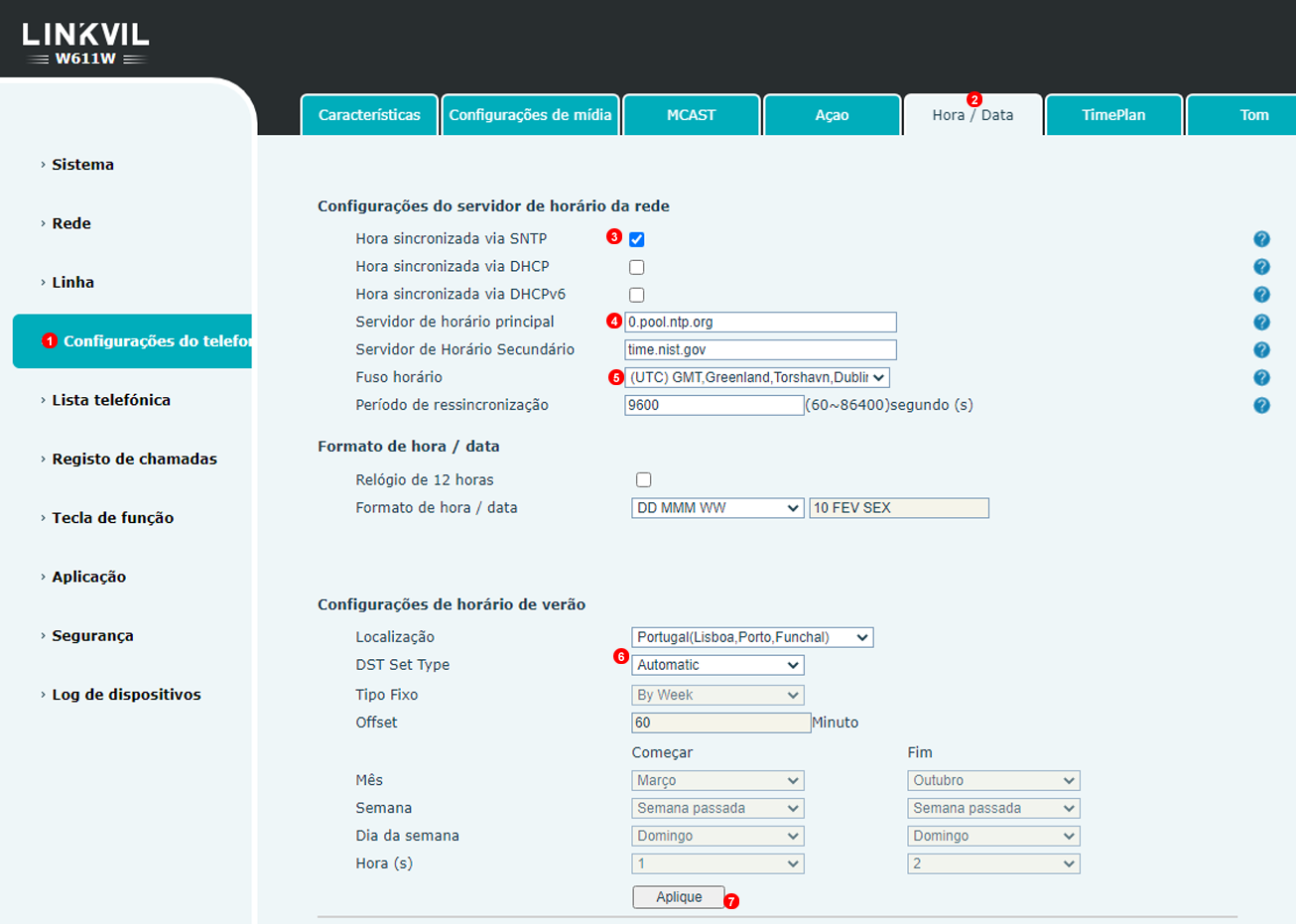Disable Hora sincronizada via SNTP checkbox
Viewport: 1296px width, 924px height.
point(637,239)
